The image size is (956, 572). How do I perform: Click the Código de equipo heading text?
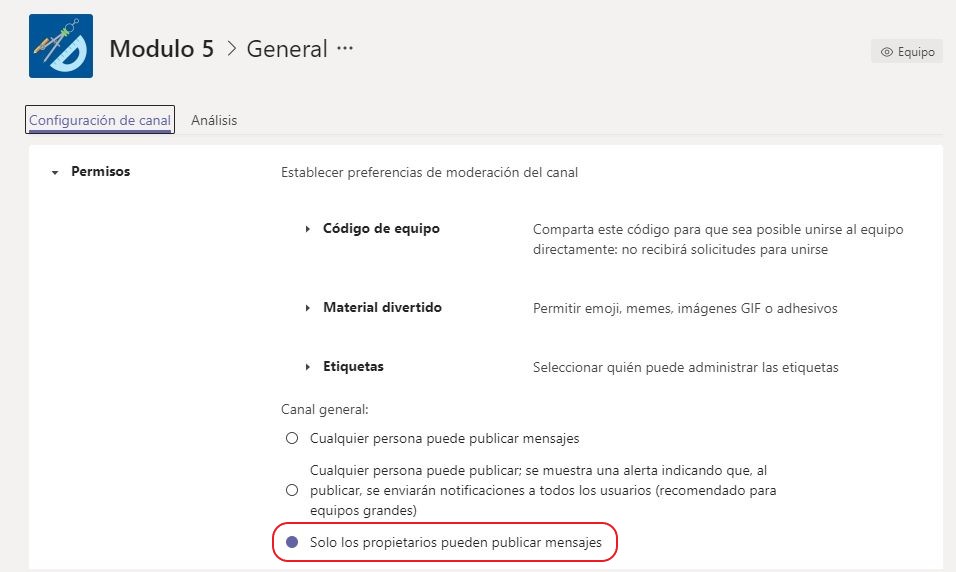click(x=381, y=228)
